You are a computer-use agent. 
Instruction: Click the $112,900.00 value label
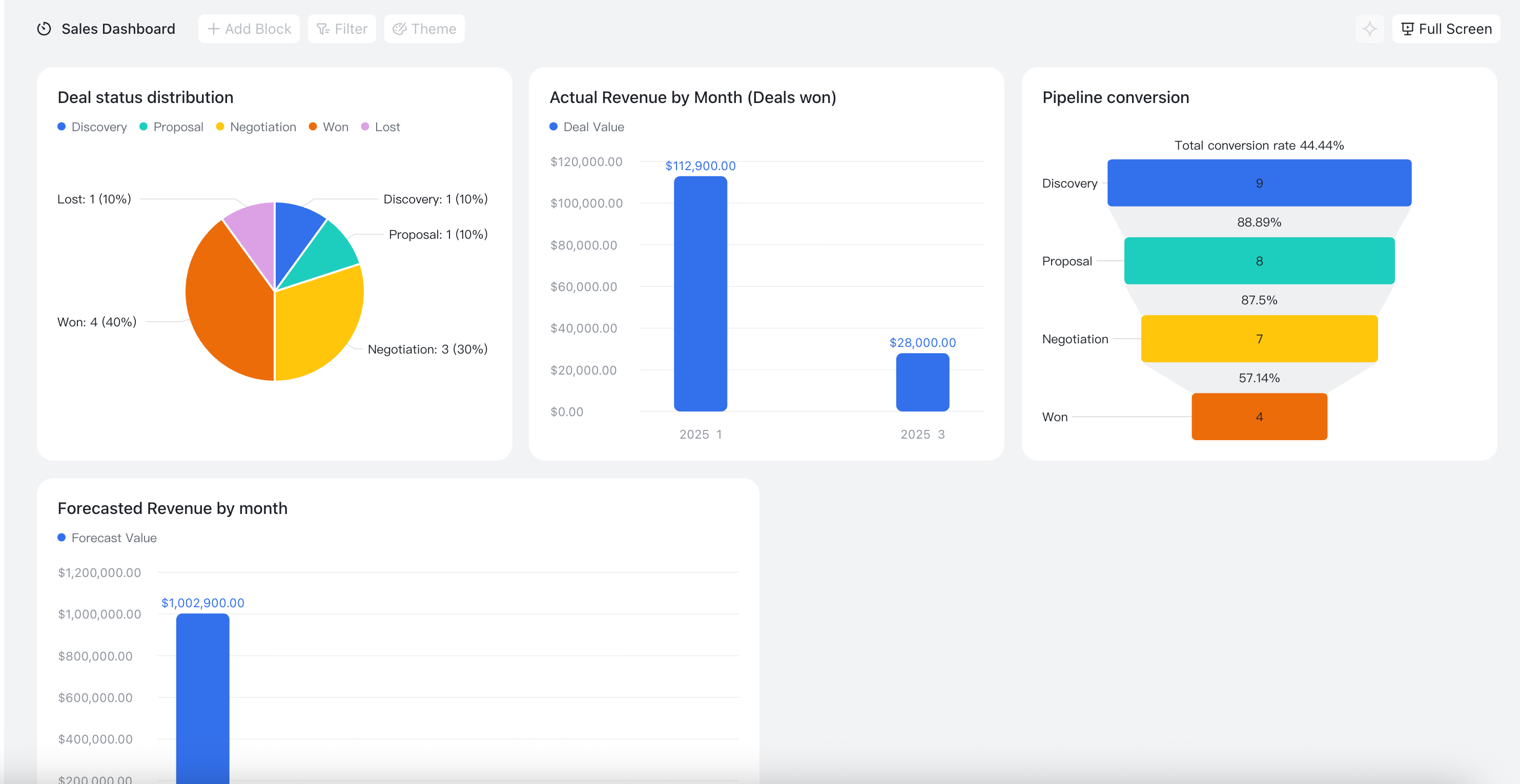click(701, 166)
